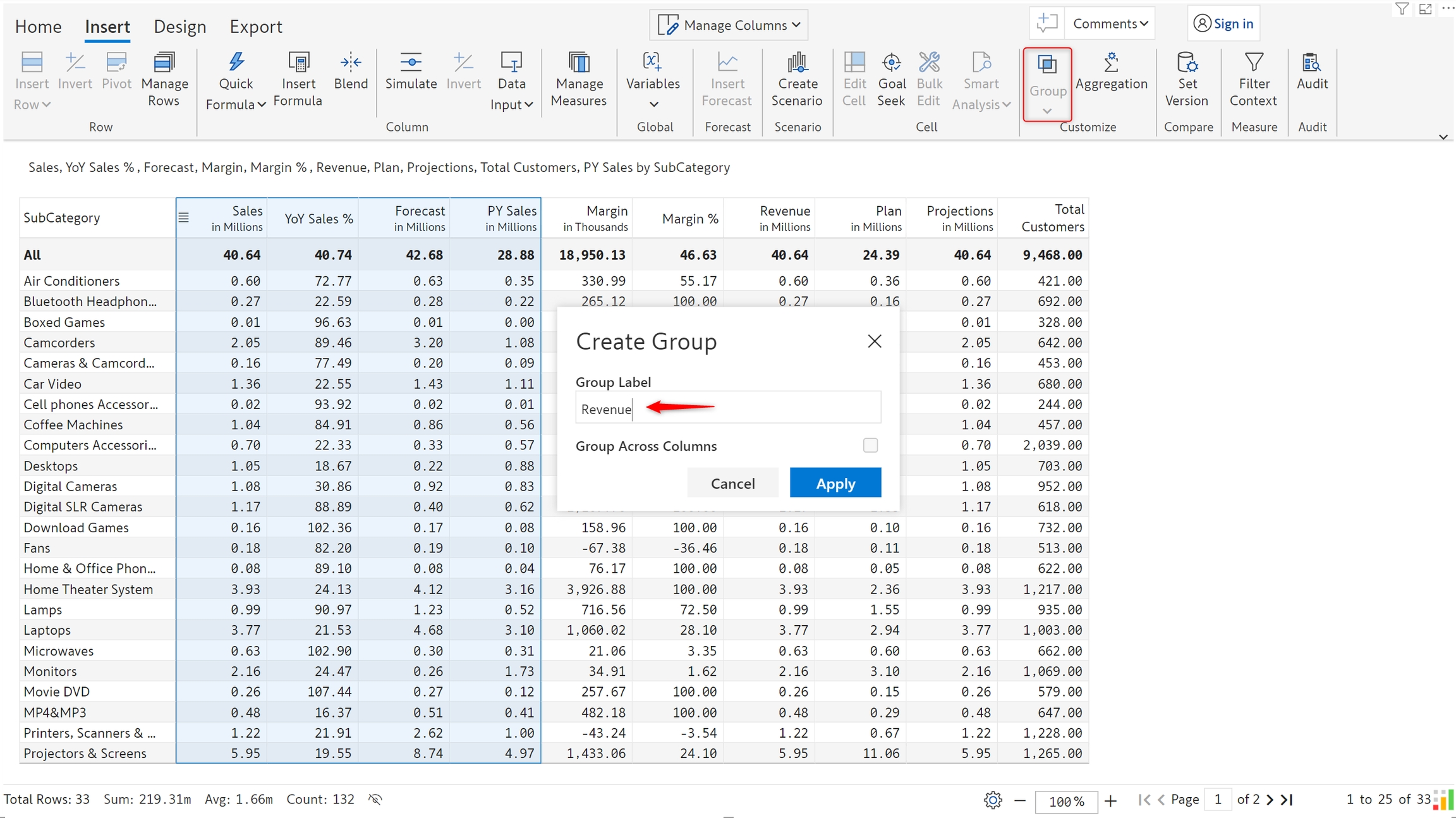The width and height of the screenshot is (1456, 818).
Task: Click the Audit icon
Action: point(1312,62)
